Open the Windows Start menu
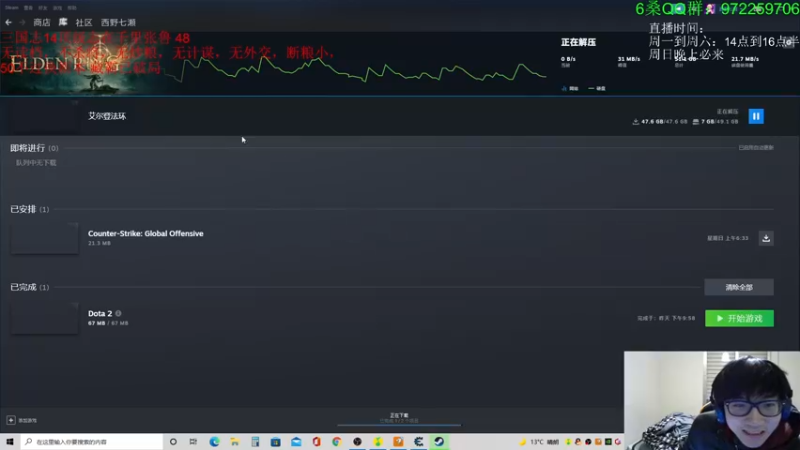Viewport: 800px width, 450px height. coord(10,442)
